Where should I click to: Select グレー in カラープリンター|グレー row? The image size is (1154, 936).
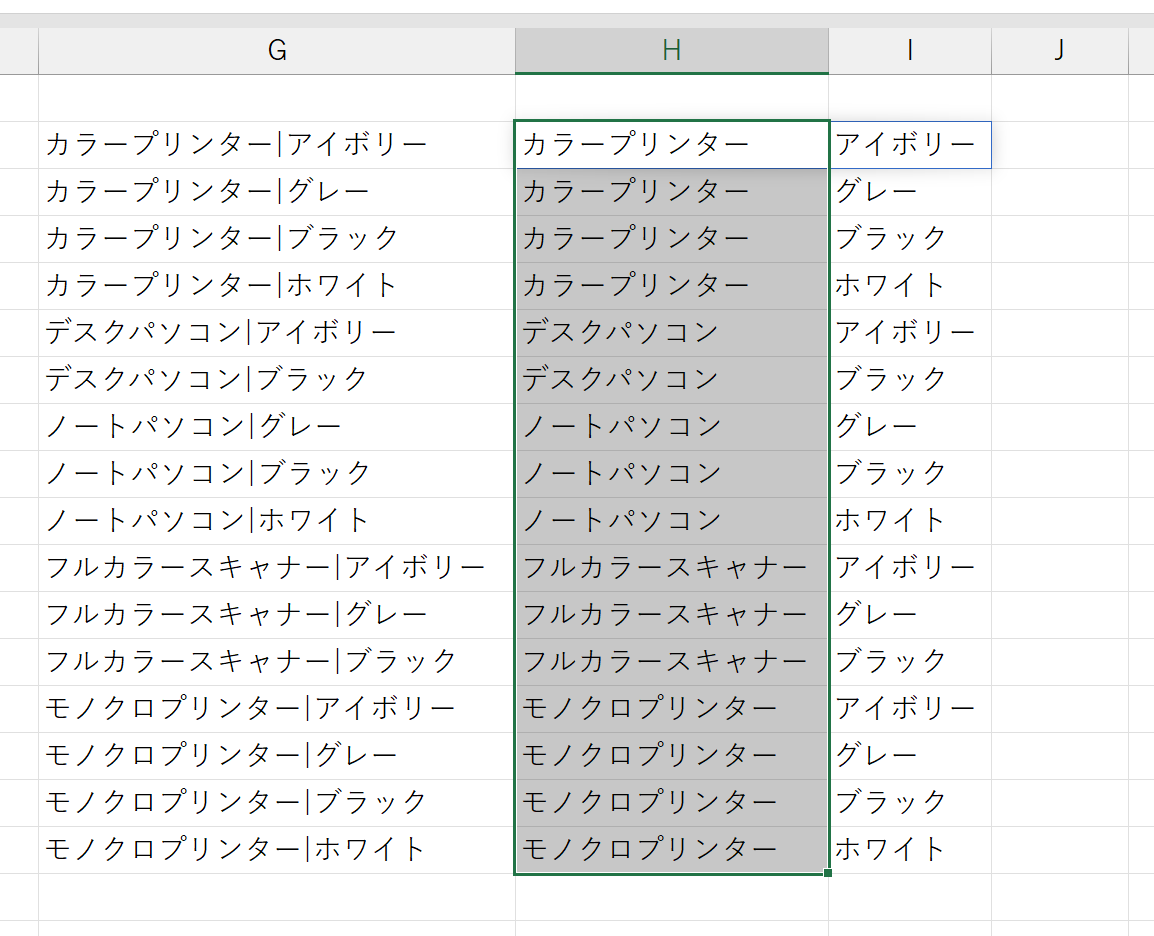coord(910,192)
